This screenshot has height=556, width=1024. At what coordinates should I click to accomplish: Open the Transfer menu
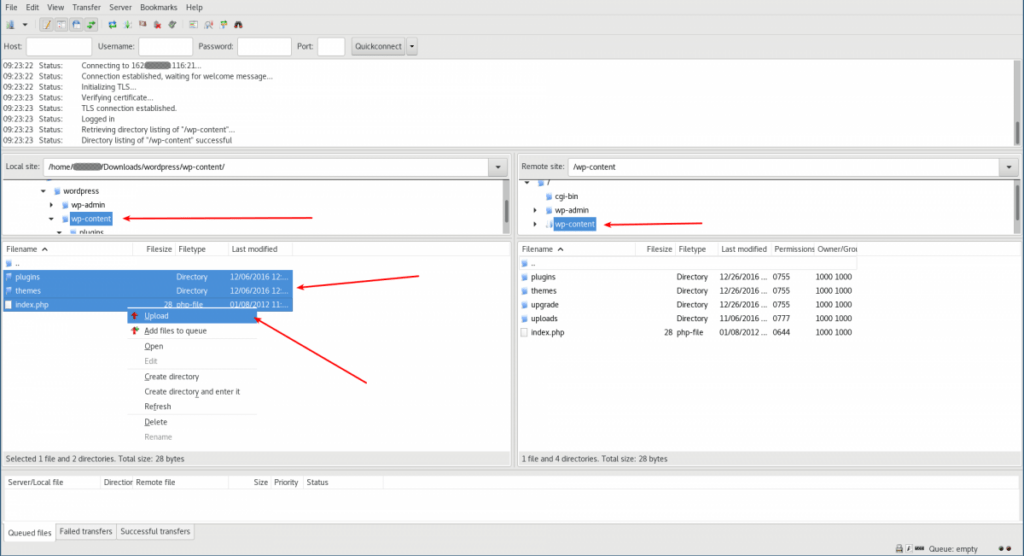86,7
